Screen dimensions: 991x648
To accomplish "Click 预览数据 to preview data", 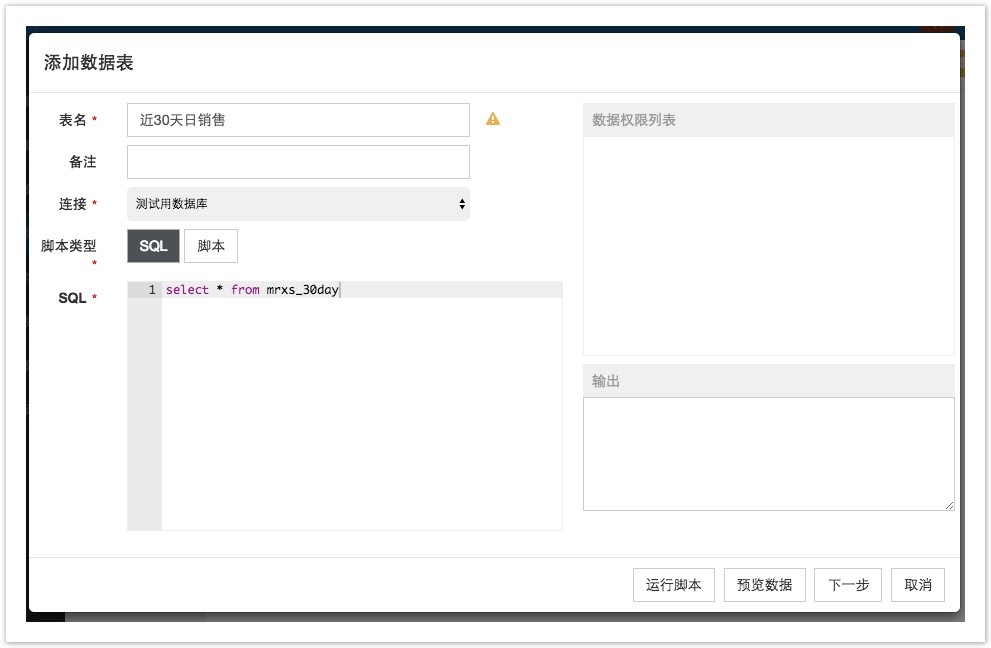I will pos(765,585).
